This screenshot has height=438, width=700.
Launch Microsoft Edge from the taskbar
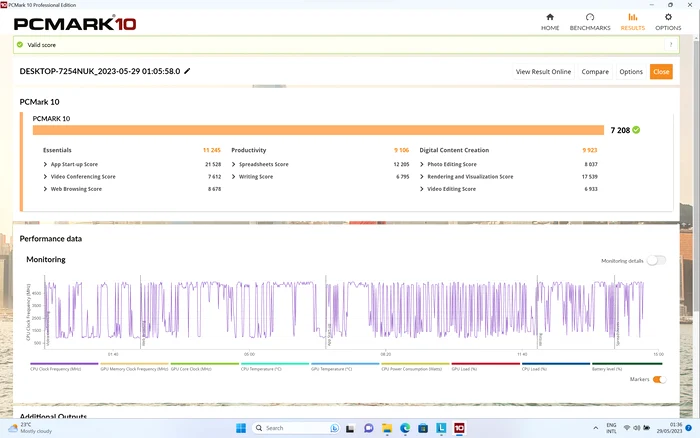(405, 429)
